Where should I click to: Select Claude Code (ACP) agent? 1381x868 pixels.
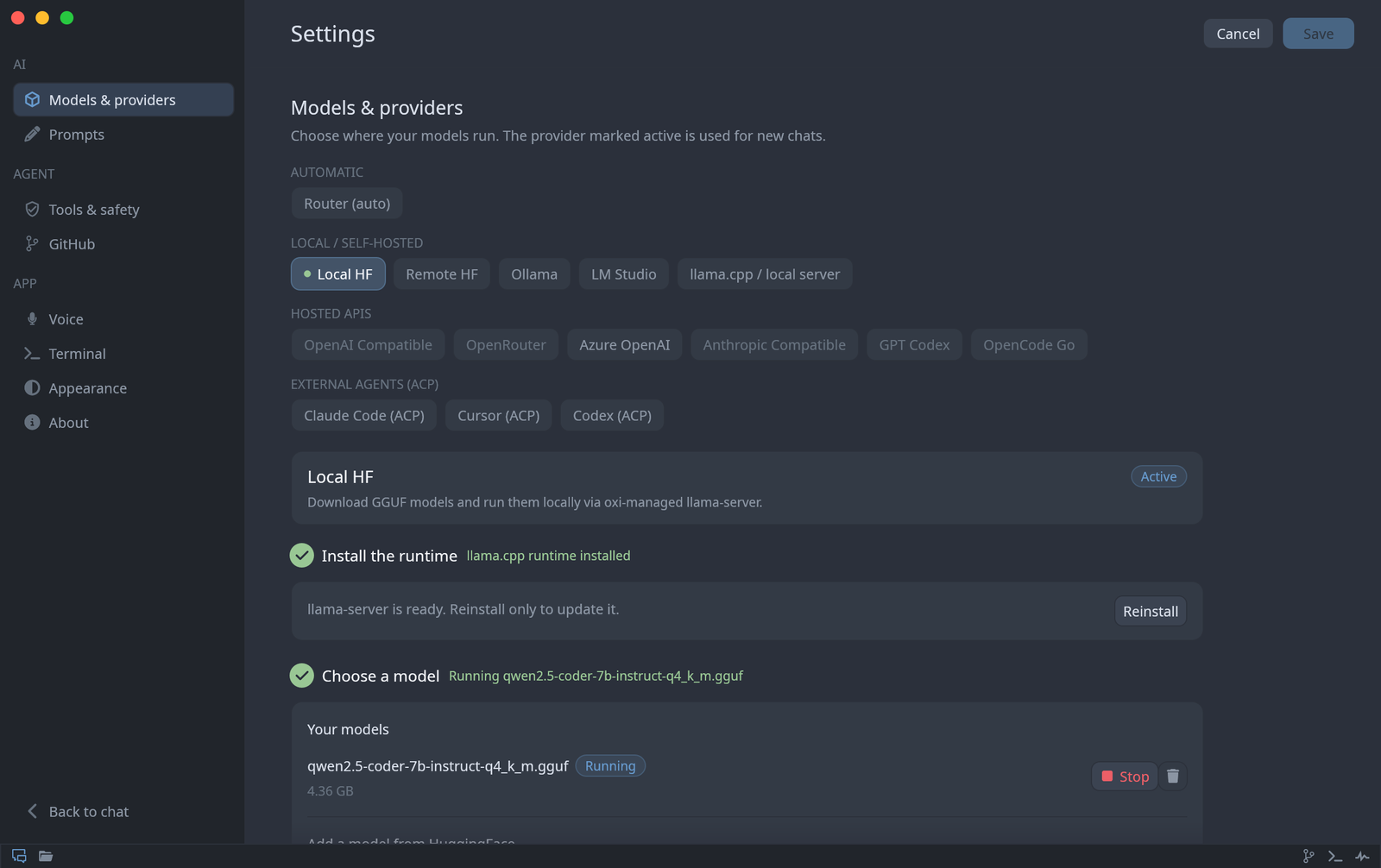(364, 416)
